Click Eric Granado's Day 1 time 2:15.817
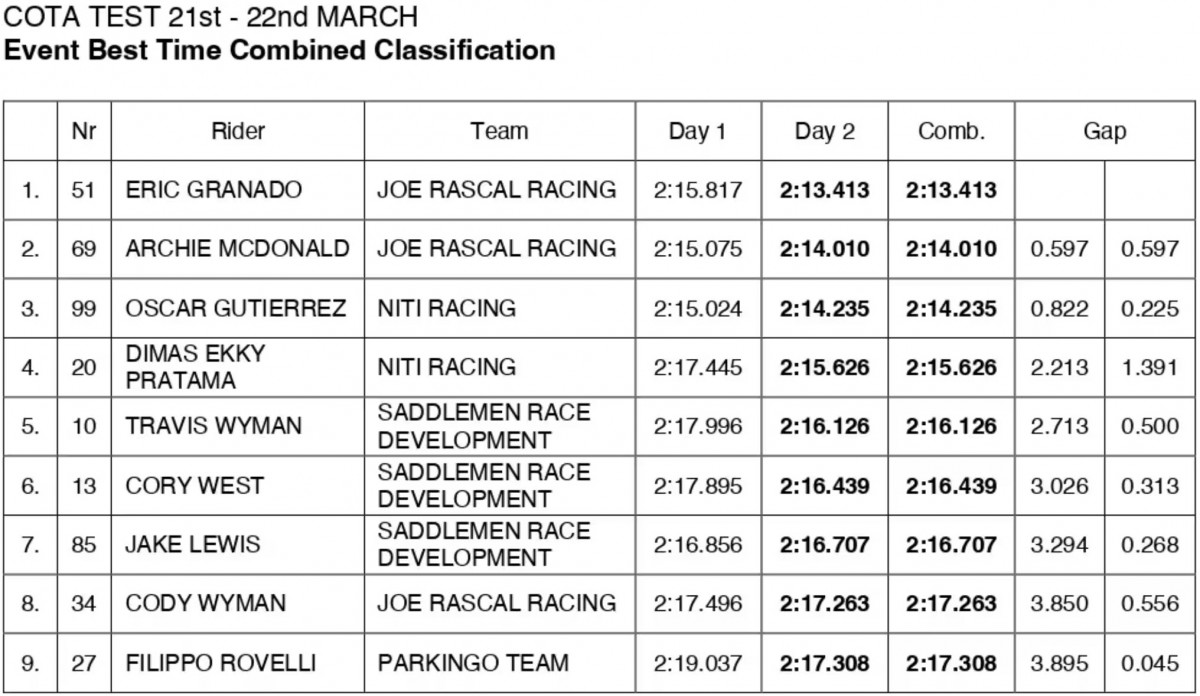This screenshot has width=1200, height=696. click(698, 189)
